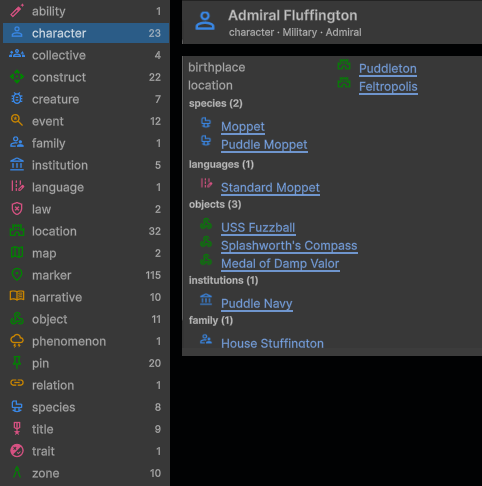Click the phenomenon storm cloud icon
482x486 pixels.
[x=17, y=341]
